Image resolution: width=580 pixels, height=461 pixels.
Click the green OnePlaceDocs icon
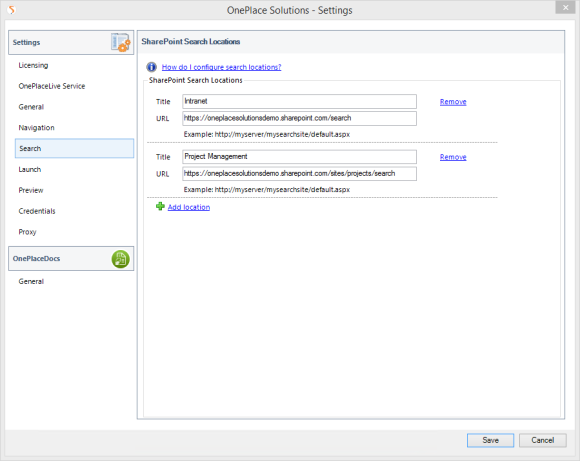[121, 259]
